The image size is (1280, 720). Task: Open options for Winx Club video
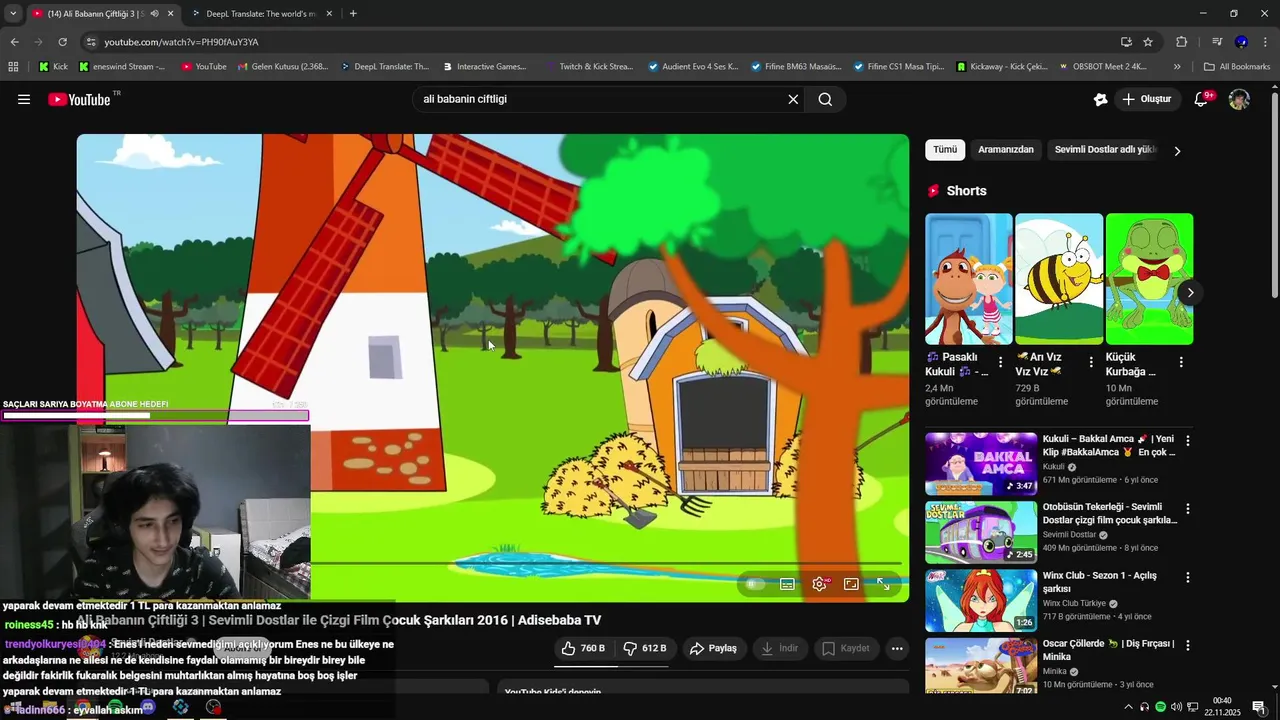click(1188, 577)
